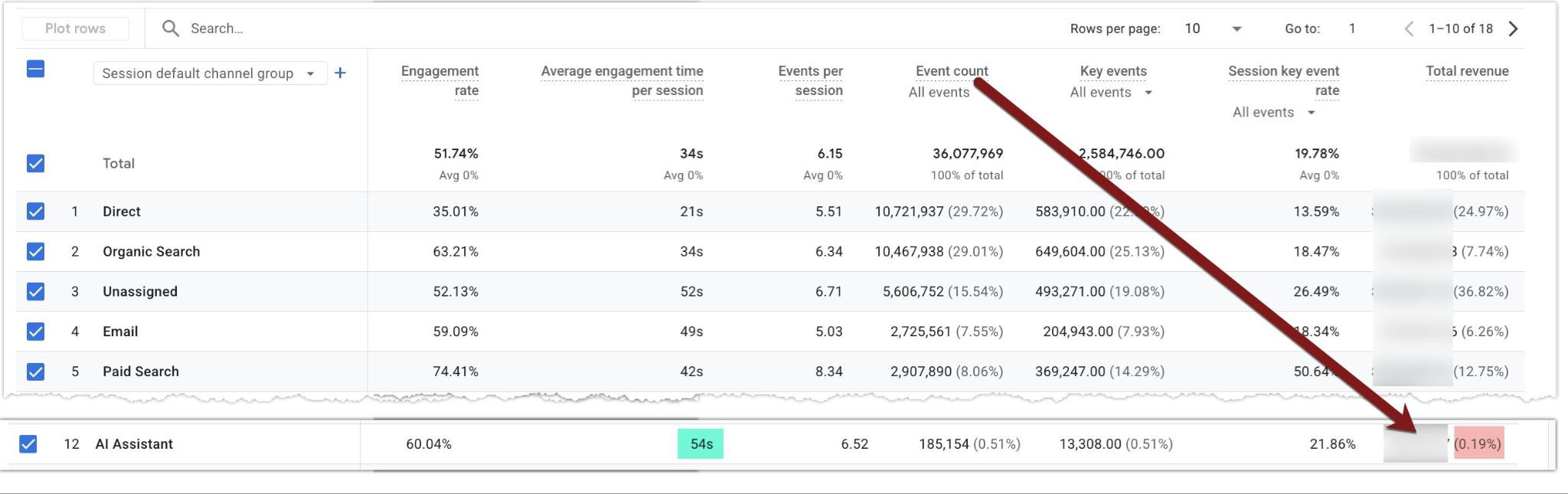This screenshot has height=494, width=1568.
Task: Sort by Engagement rate column header
Action: (439, 80)
